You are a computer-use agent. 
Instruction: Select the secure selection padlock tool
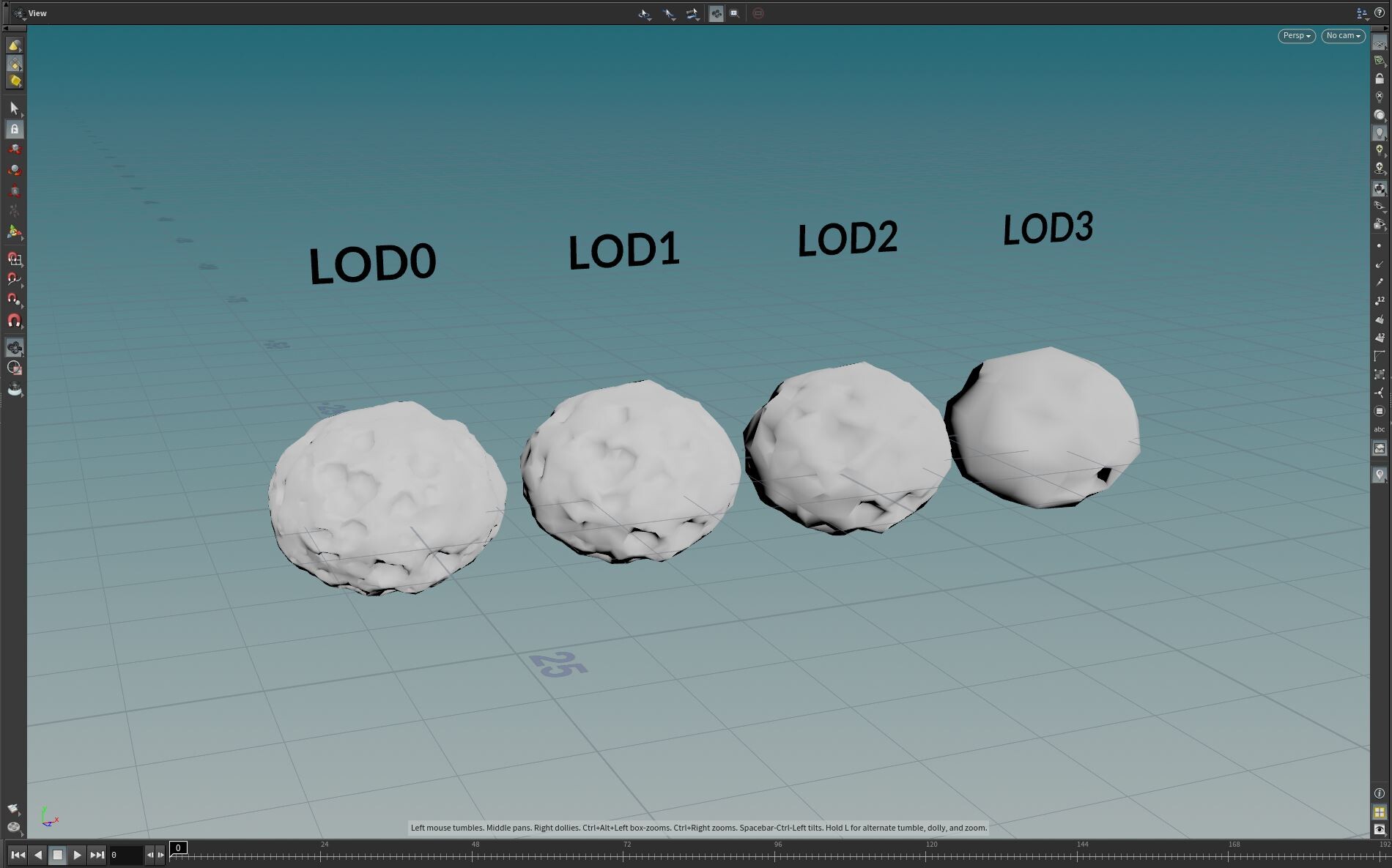point(15,129)
